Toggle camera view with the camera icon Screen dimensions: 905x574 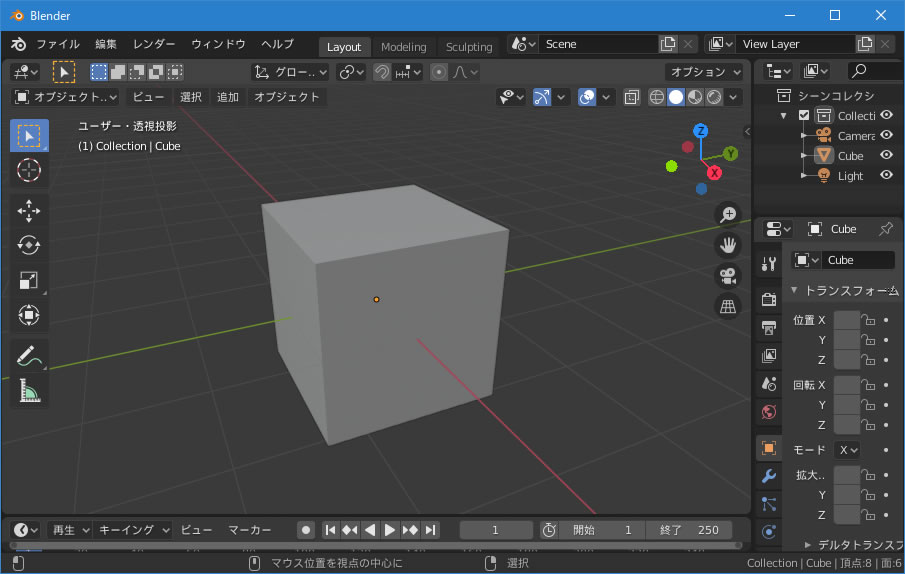click(729, 275)
